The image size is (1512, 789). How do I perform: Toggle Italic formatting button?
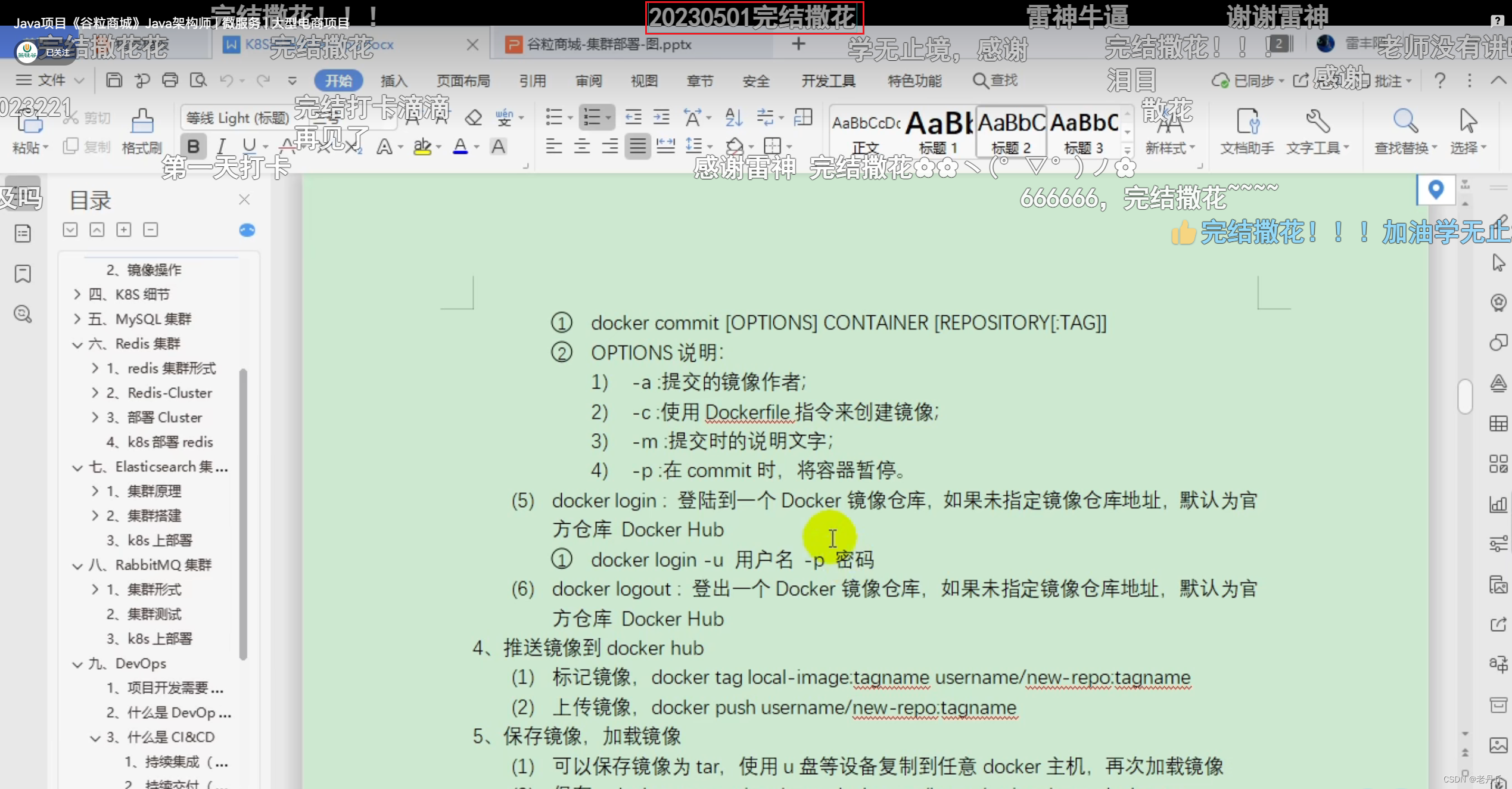(221, 146)
